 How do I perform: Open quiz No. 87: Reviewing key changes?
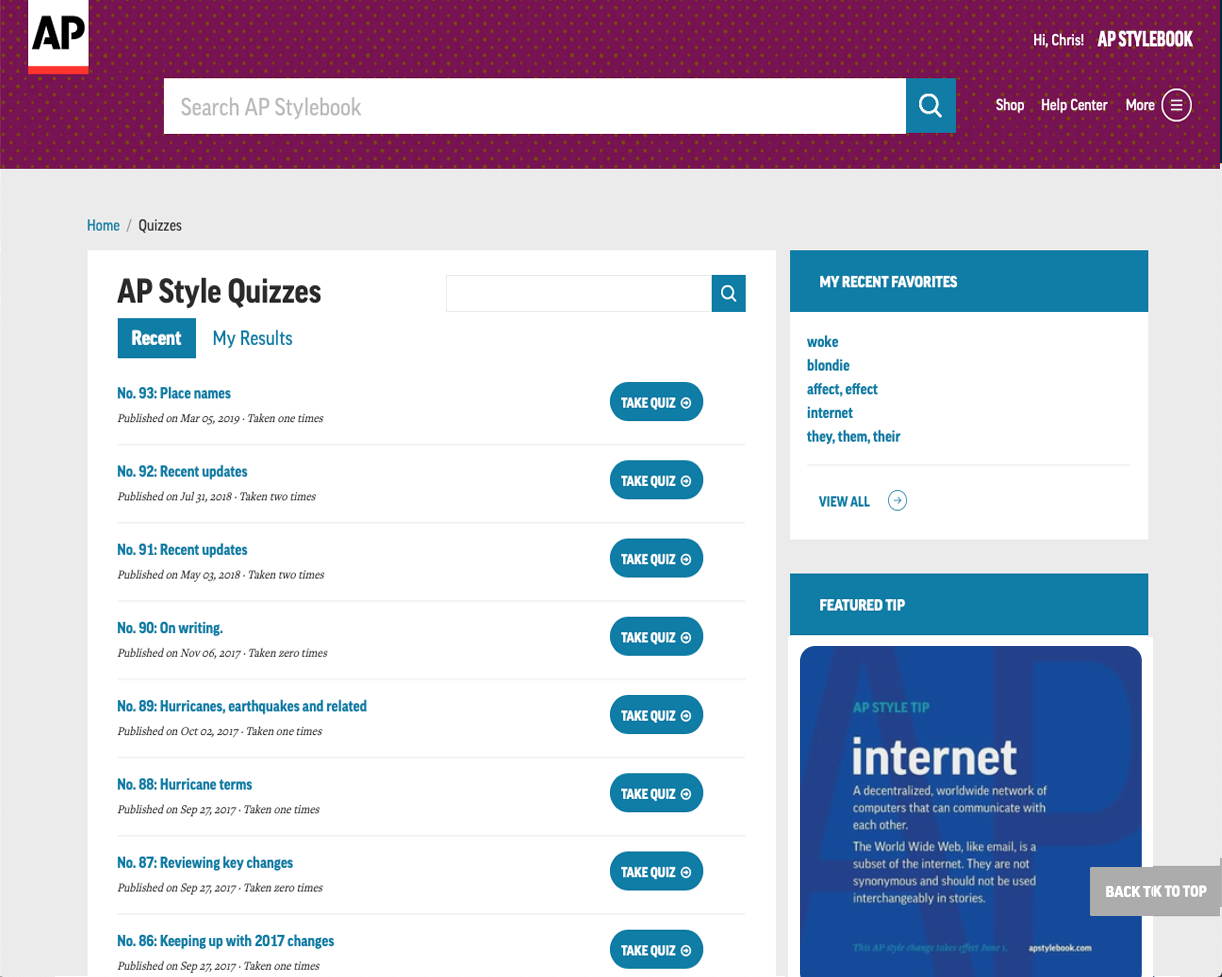[205, 862]
